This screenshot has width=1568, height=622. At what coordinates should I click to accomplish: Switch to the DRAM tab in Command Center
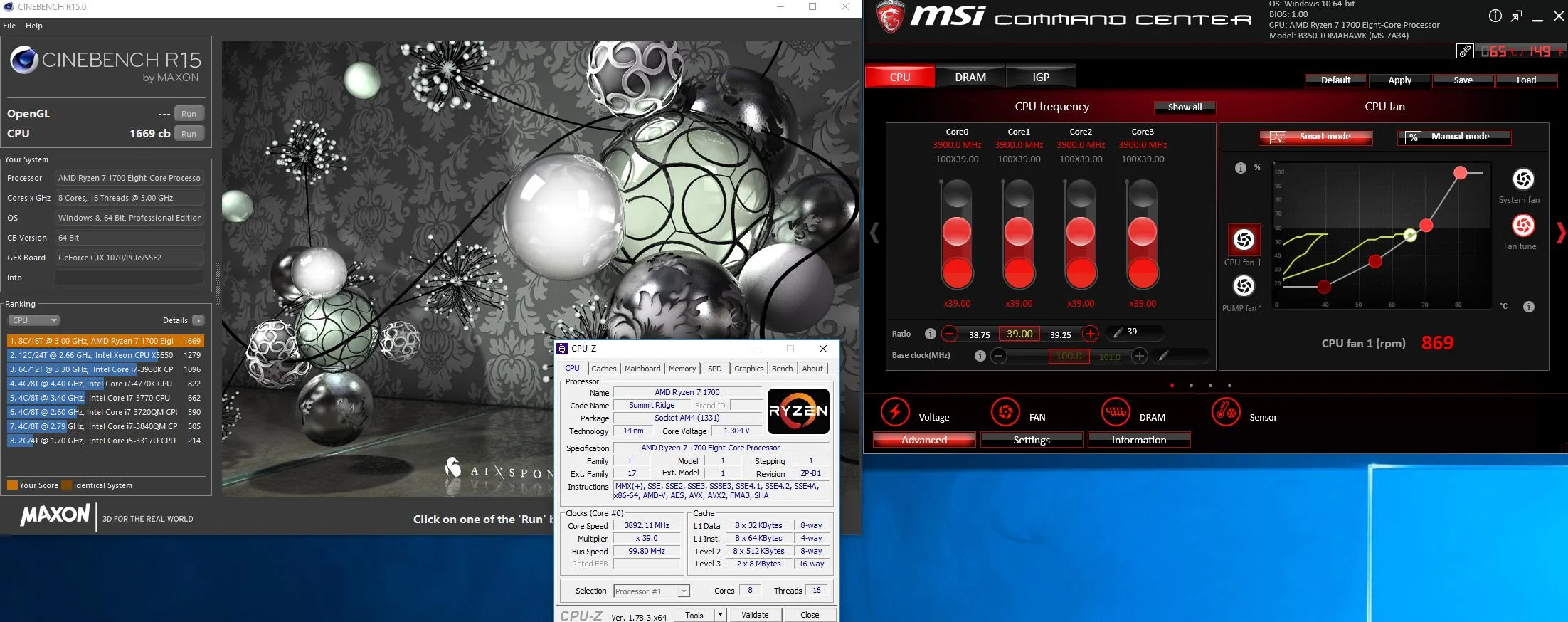pos(970,78)
